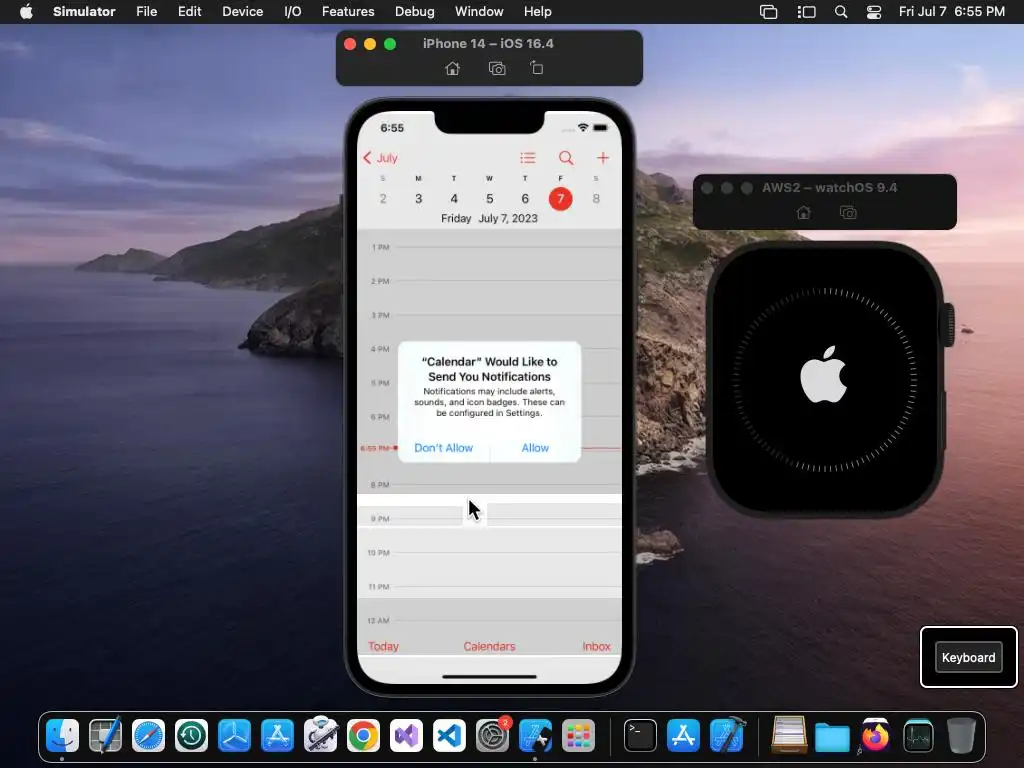Viewport: 1024px width, 768px height.
Task: Tap Don't Allow in the notification alert
Action: click(443, 448)
